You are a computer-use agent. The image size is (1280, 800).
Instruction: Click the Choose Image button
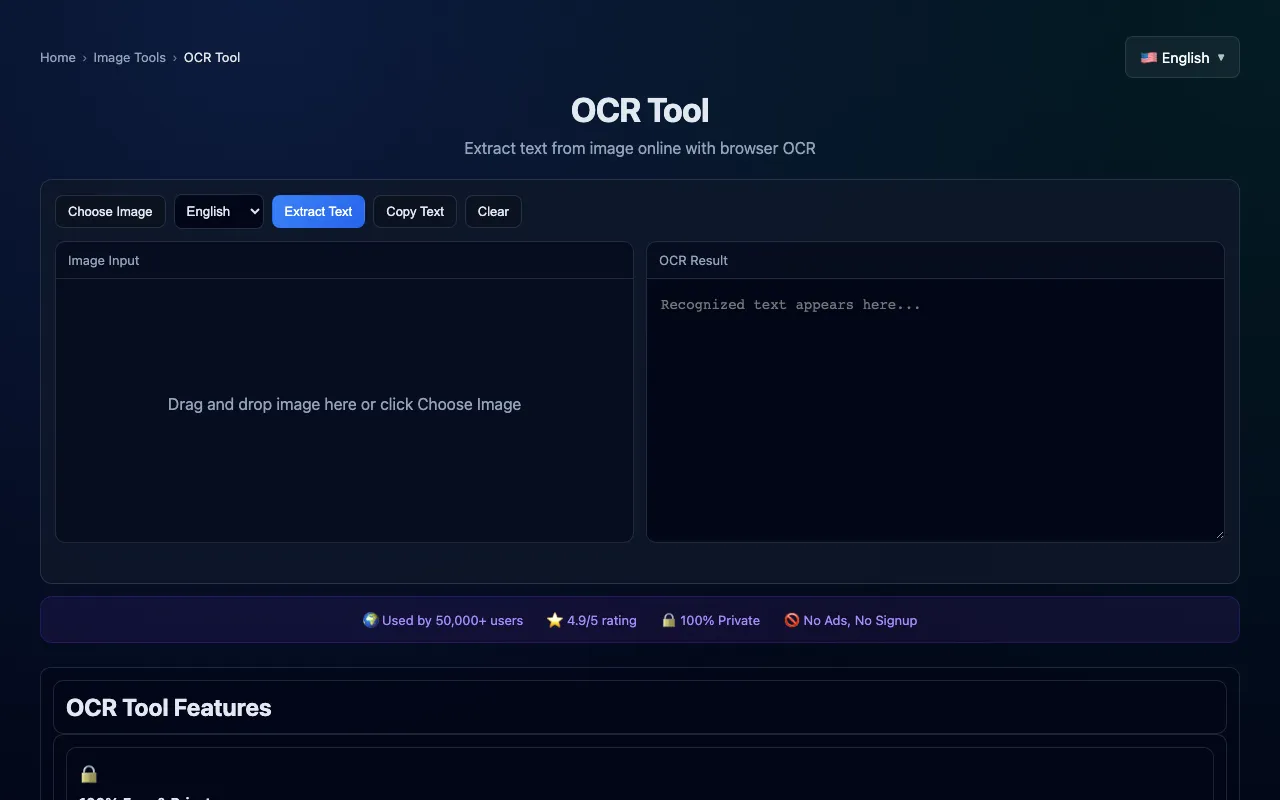coord(110,211)
